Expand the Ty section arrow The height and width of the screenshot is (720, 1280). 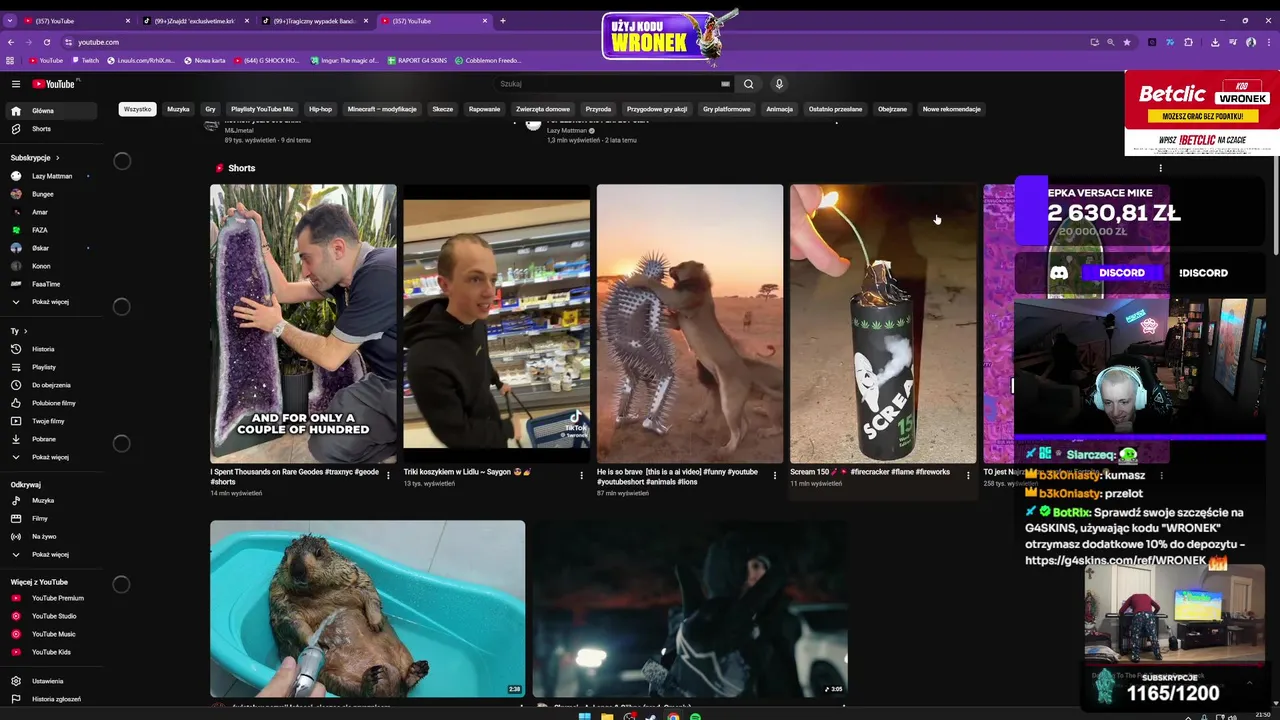point(25,331)
